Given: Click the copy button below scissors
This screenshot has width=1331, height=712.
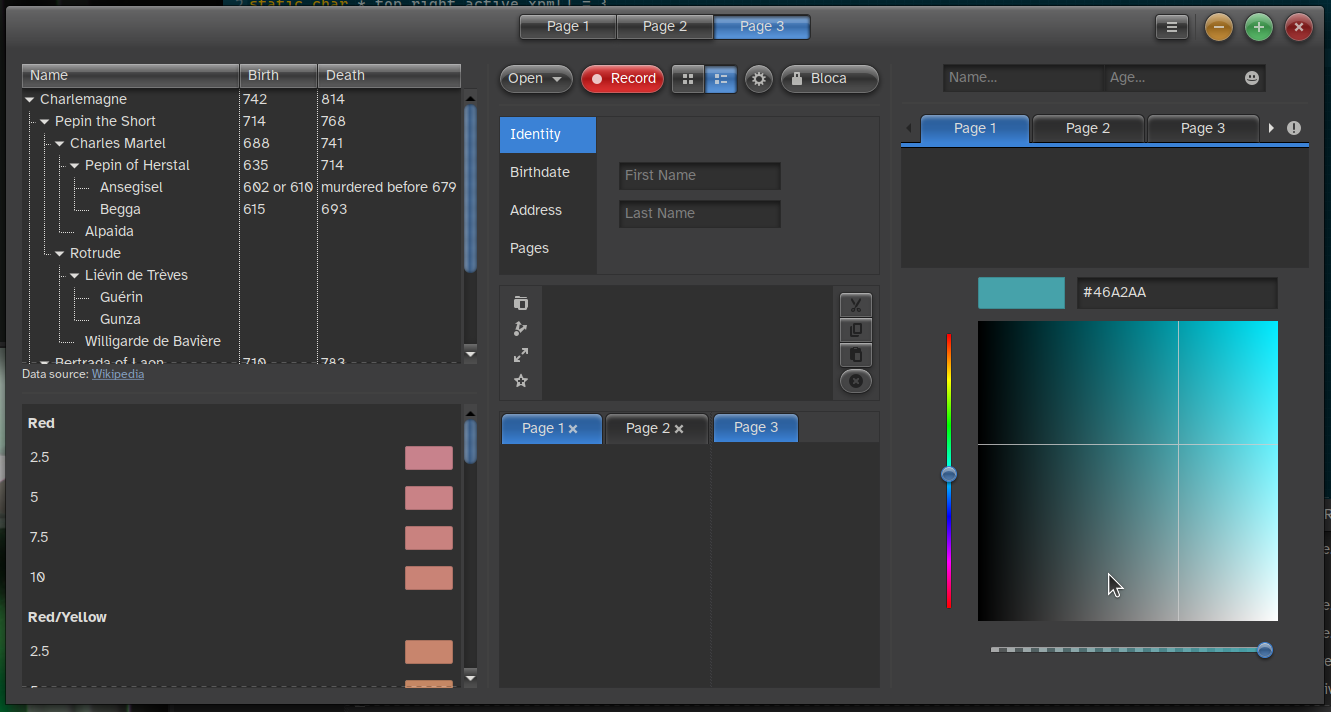Looking at the screenshot, I should pos(856,330).
